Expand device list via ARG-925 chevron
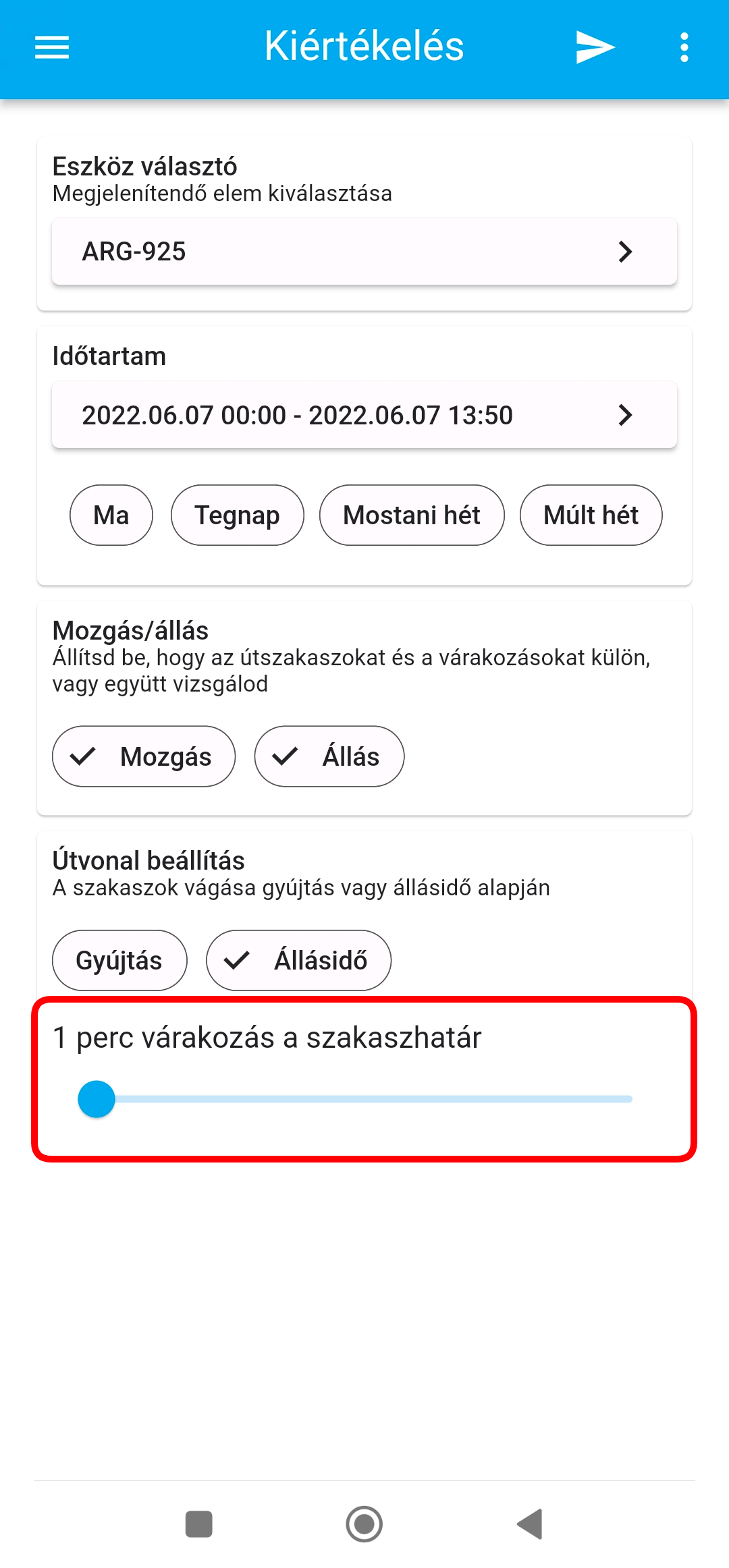Viewport: 729px width, 1568px height. (626, 252)
